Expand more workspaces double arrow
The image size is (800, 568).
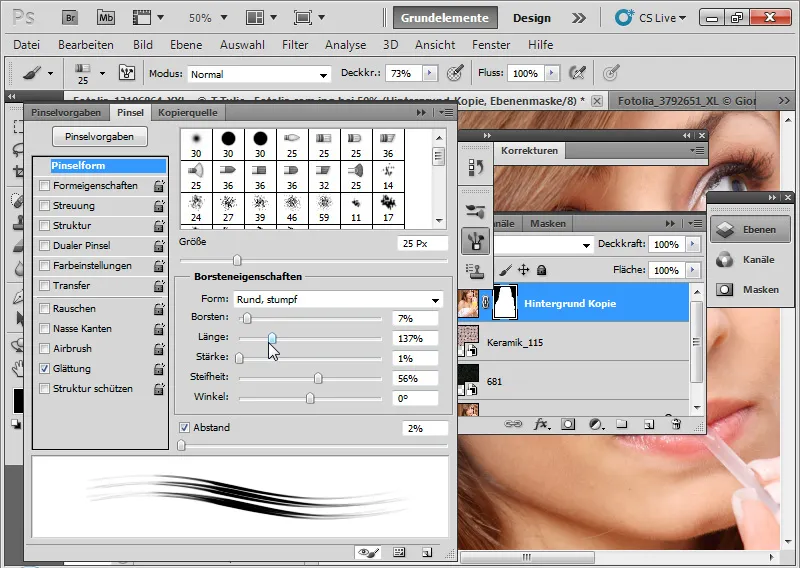(579, 18)
